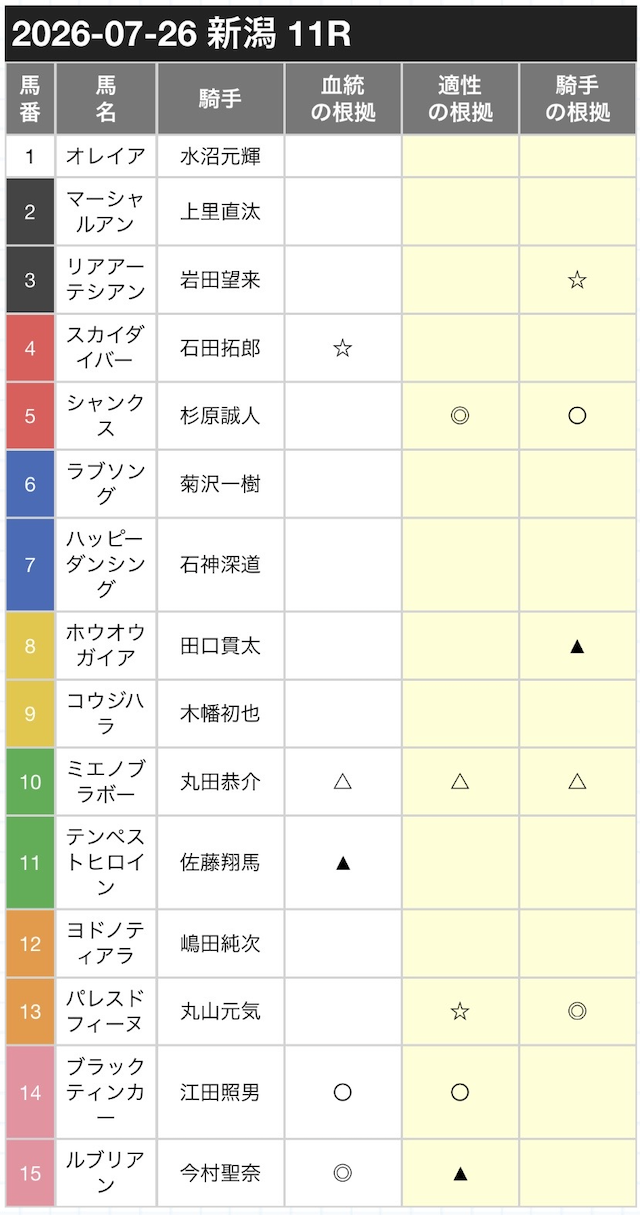Click the star mark in Skydiver's bloodline column
This screenshot has width=640, height=1215.
(342, 348)
